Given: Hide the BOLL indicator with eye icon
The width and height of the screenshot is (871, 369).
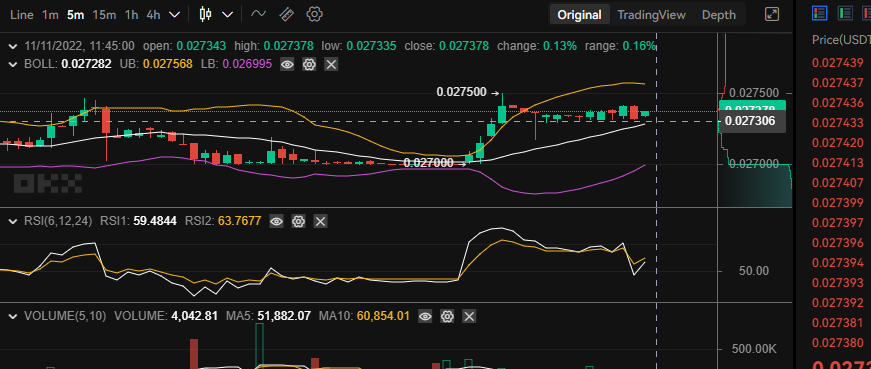Looking at the screenshot, I should [287, 64].
